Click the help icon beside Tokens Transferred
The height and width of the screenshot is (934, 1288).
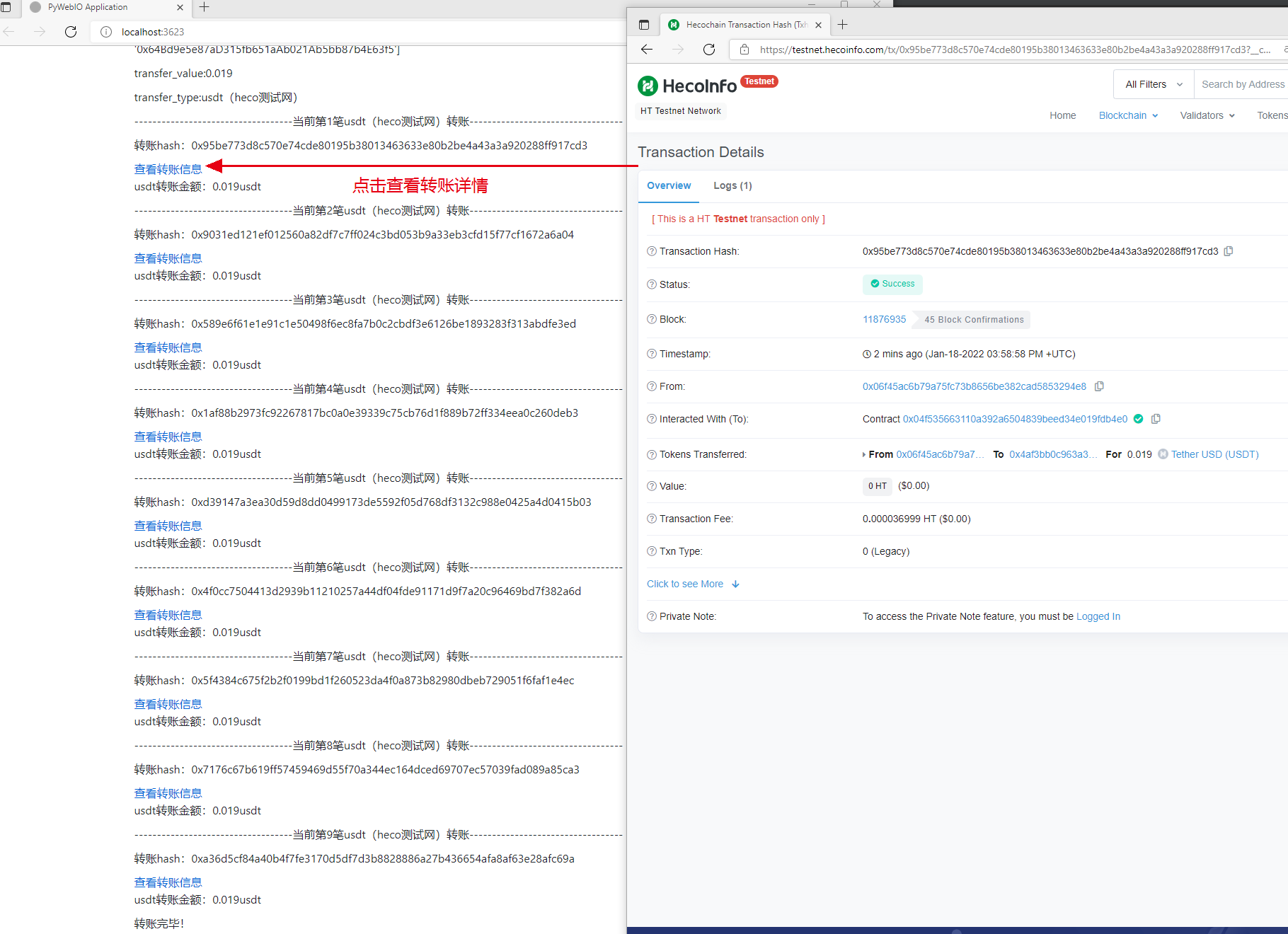click(x=651, y=454)
